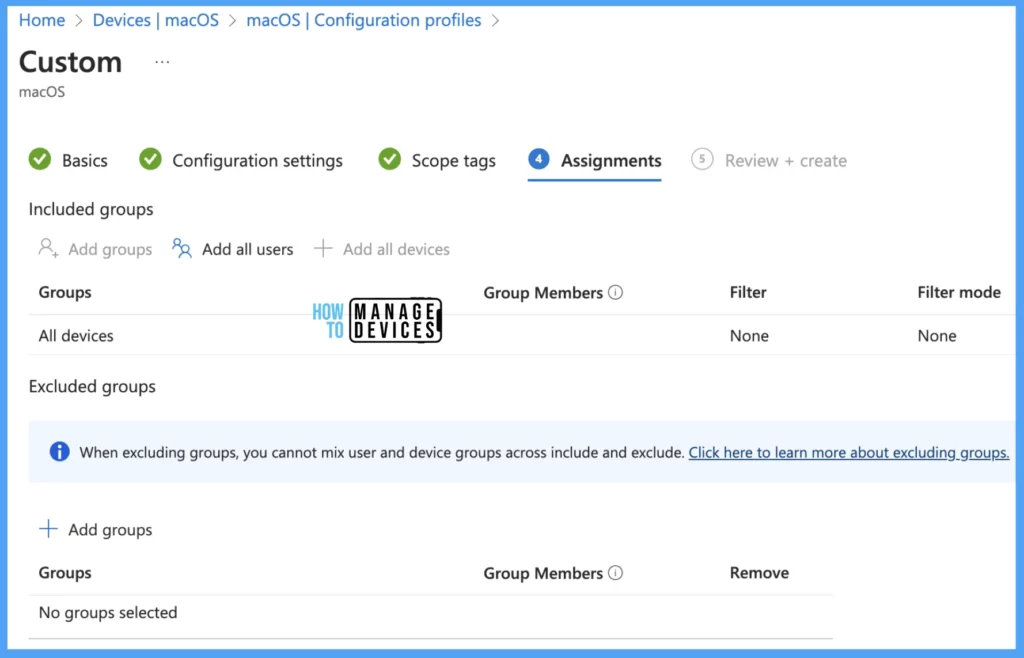Click the step 4 circle icon
This screenshot has height=658, width=1024.
pos(539,159)
